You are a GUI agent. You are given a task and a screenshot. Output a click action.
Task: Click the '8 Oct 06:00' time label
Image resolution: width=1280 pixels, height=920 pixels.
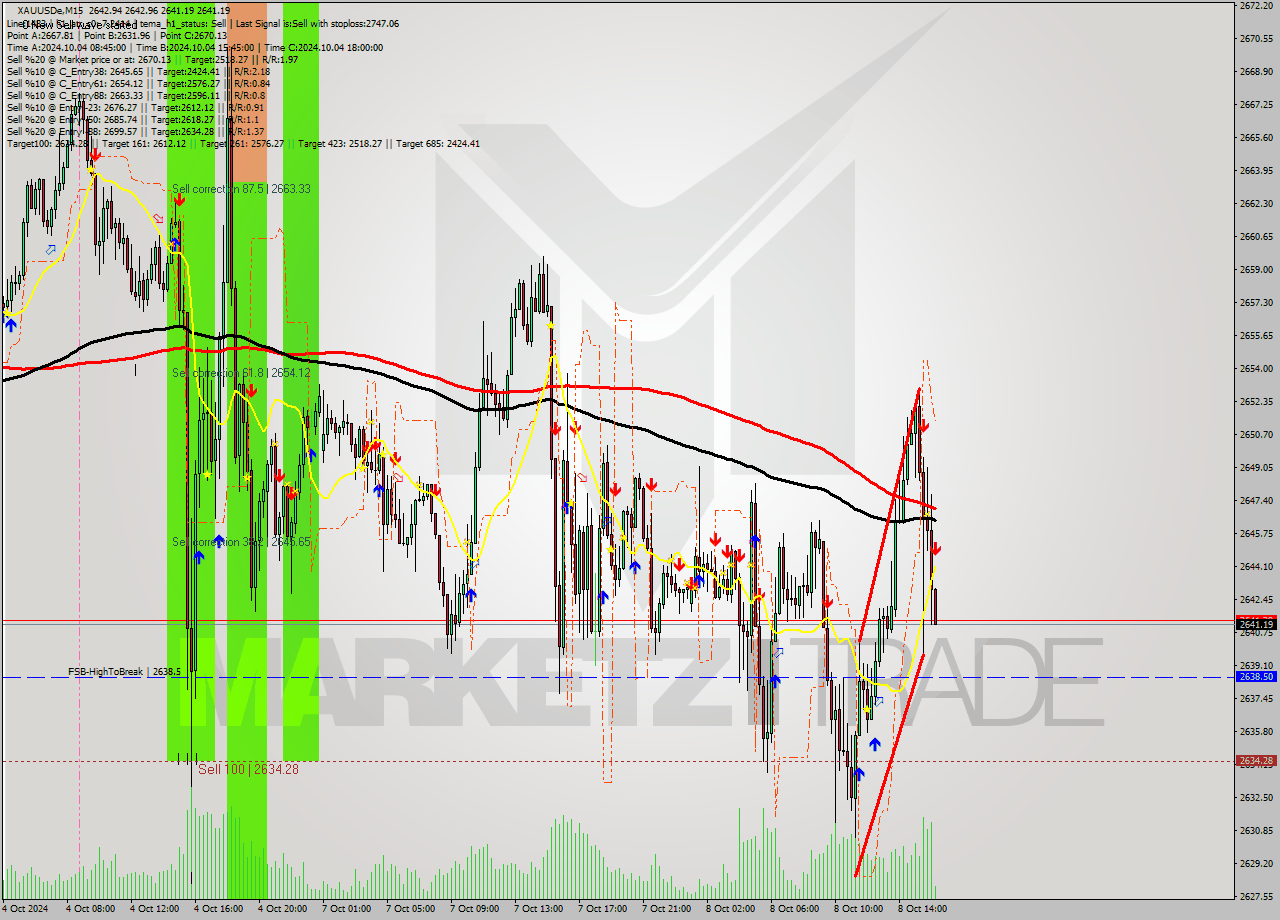pyautogui.click(x=795, y=909)
